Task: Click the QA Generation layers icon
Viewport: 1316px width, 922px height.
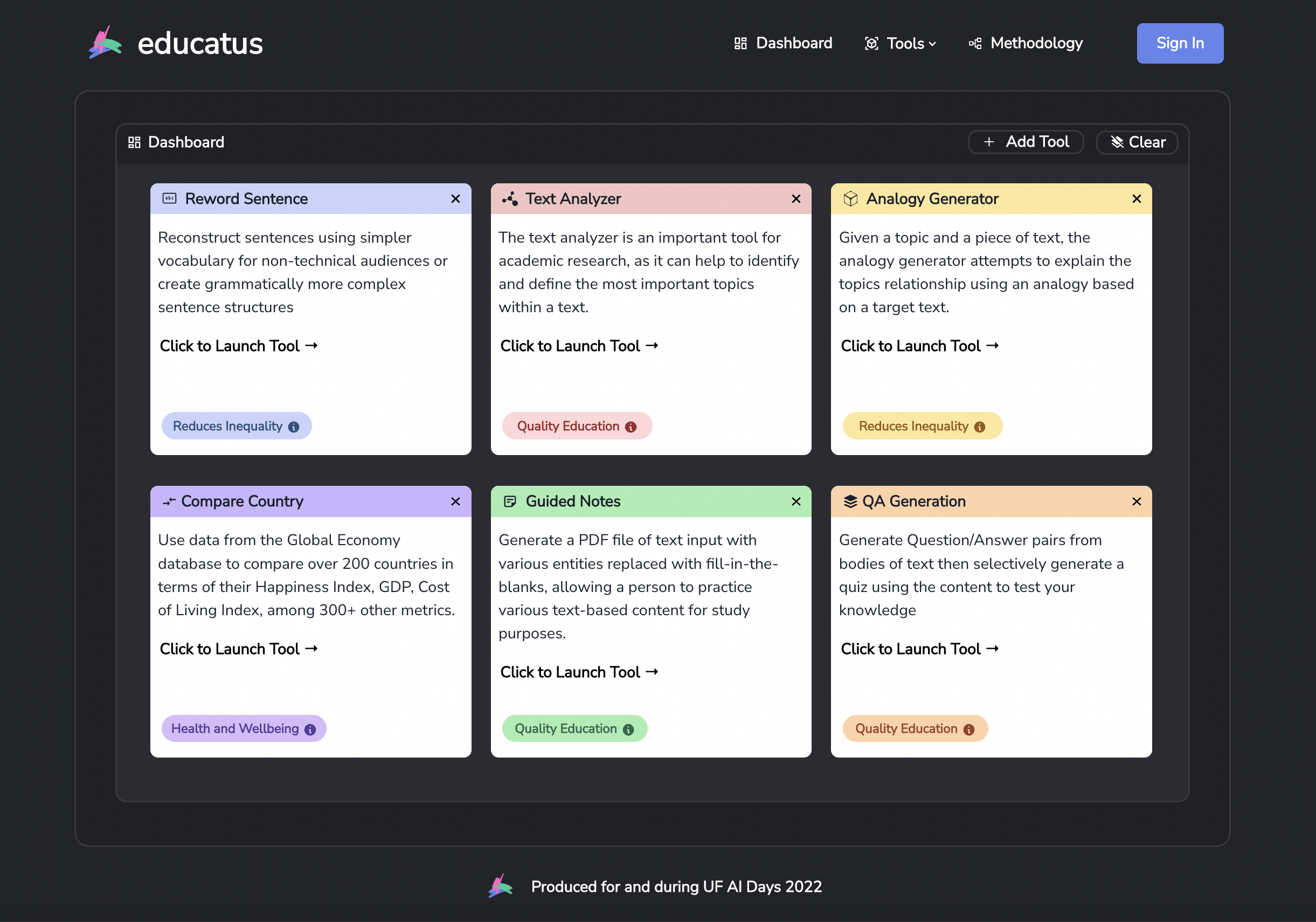Action: pyautogui.click(x=850, y=502)
